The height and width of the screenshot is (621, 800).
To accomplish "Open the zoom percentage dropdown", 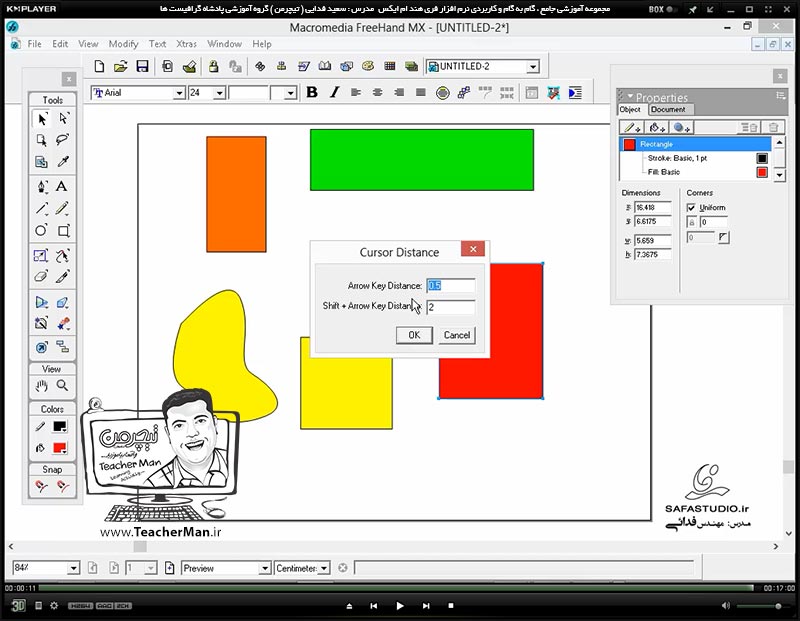I will click(73, 568).
